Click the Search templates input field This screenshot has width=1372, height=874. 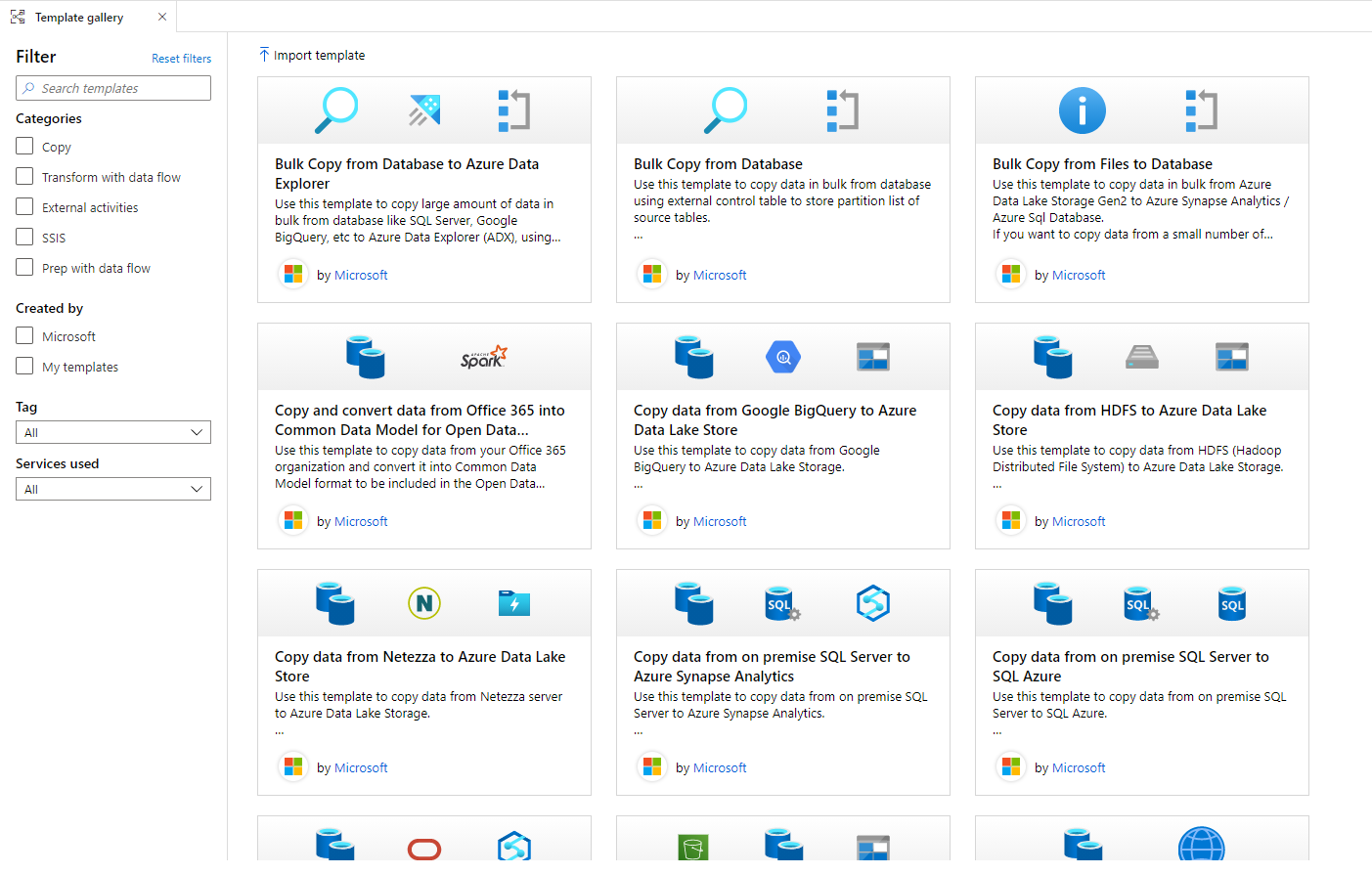point(113,88)
